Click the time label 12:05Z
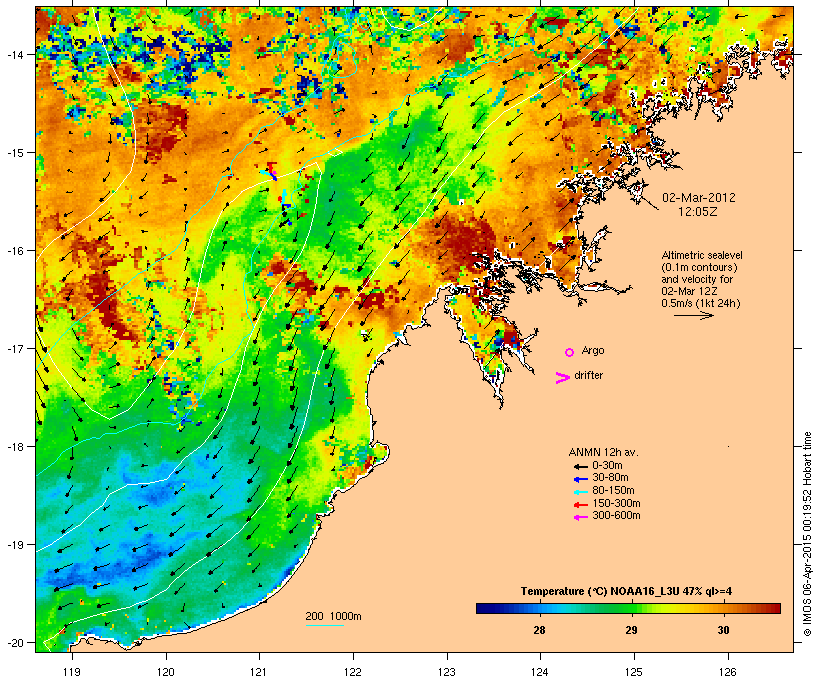 (x=698, y=212)
